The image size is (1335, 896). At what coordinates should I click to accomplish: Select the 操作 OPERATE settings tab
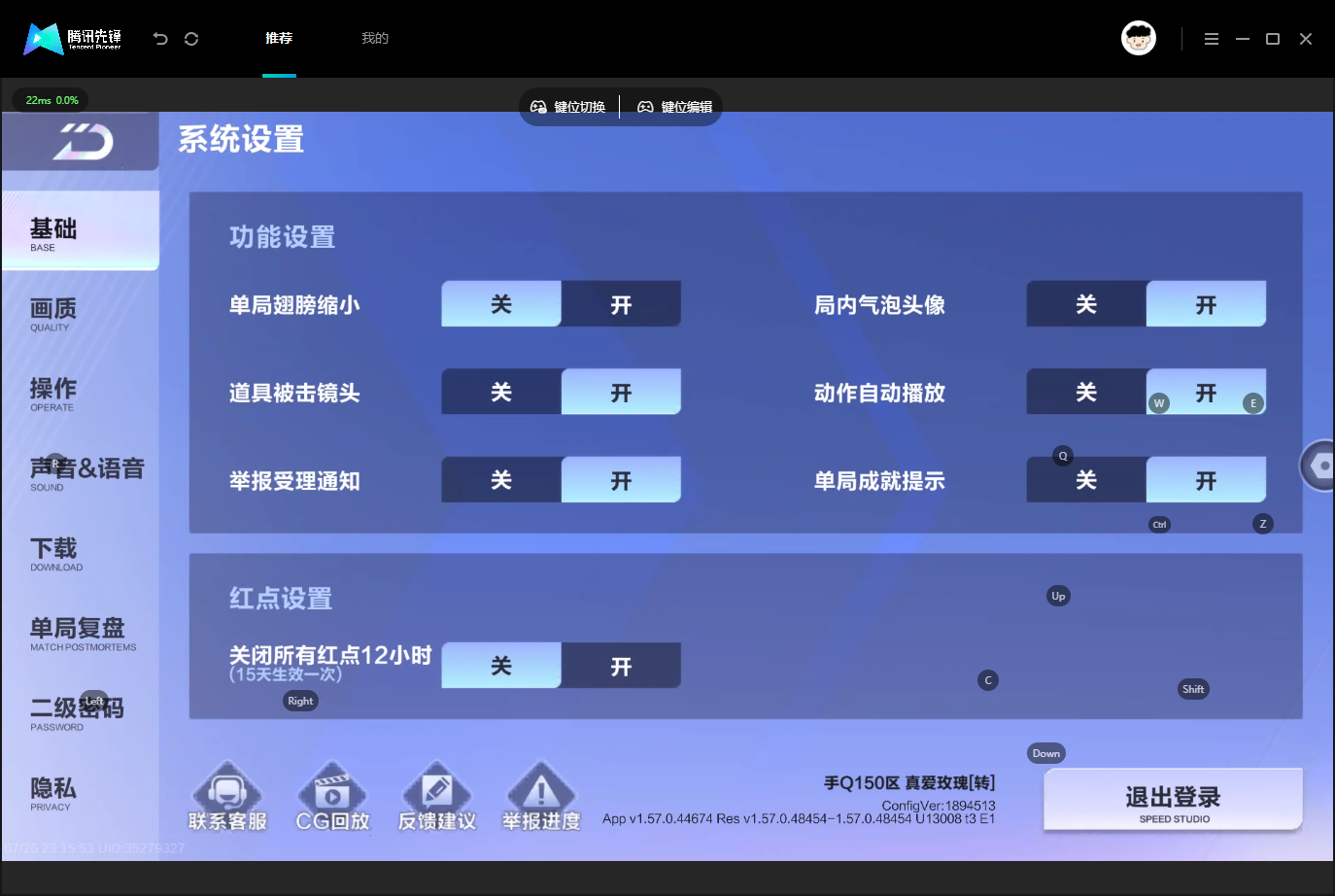tap(81, 394)
